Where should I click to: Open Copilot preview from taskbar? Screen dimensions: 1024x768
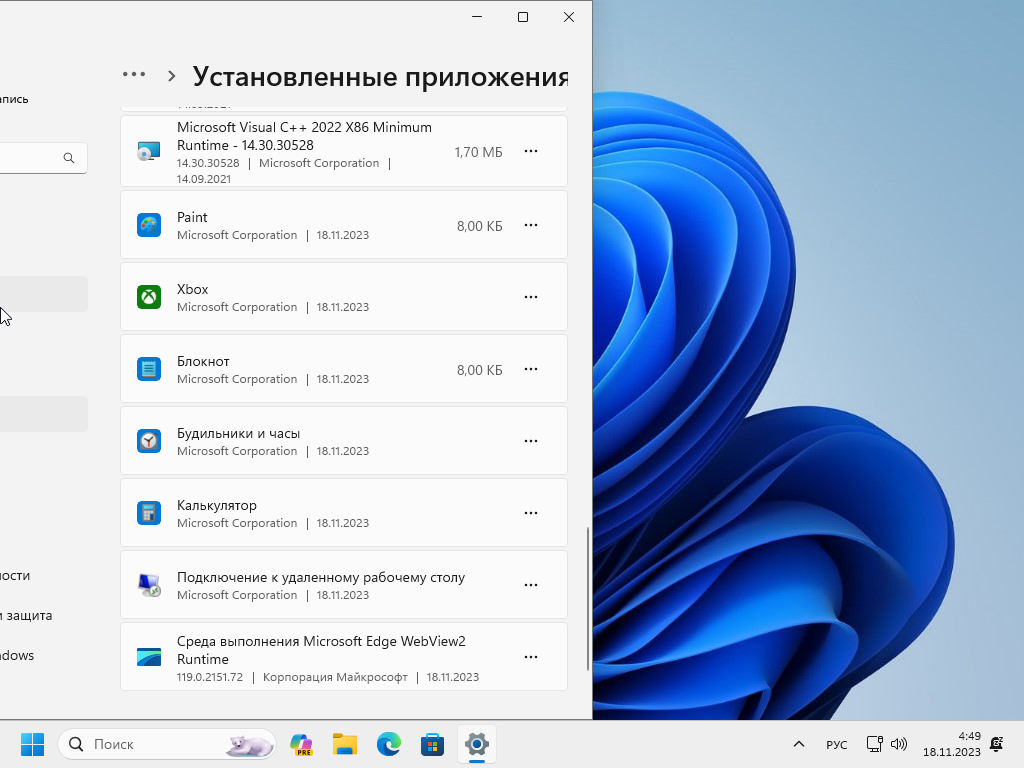click(301, 744)
